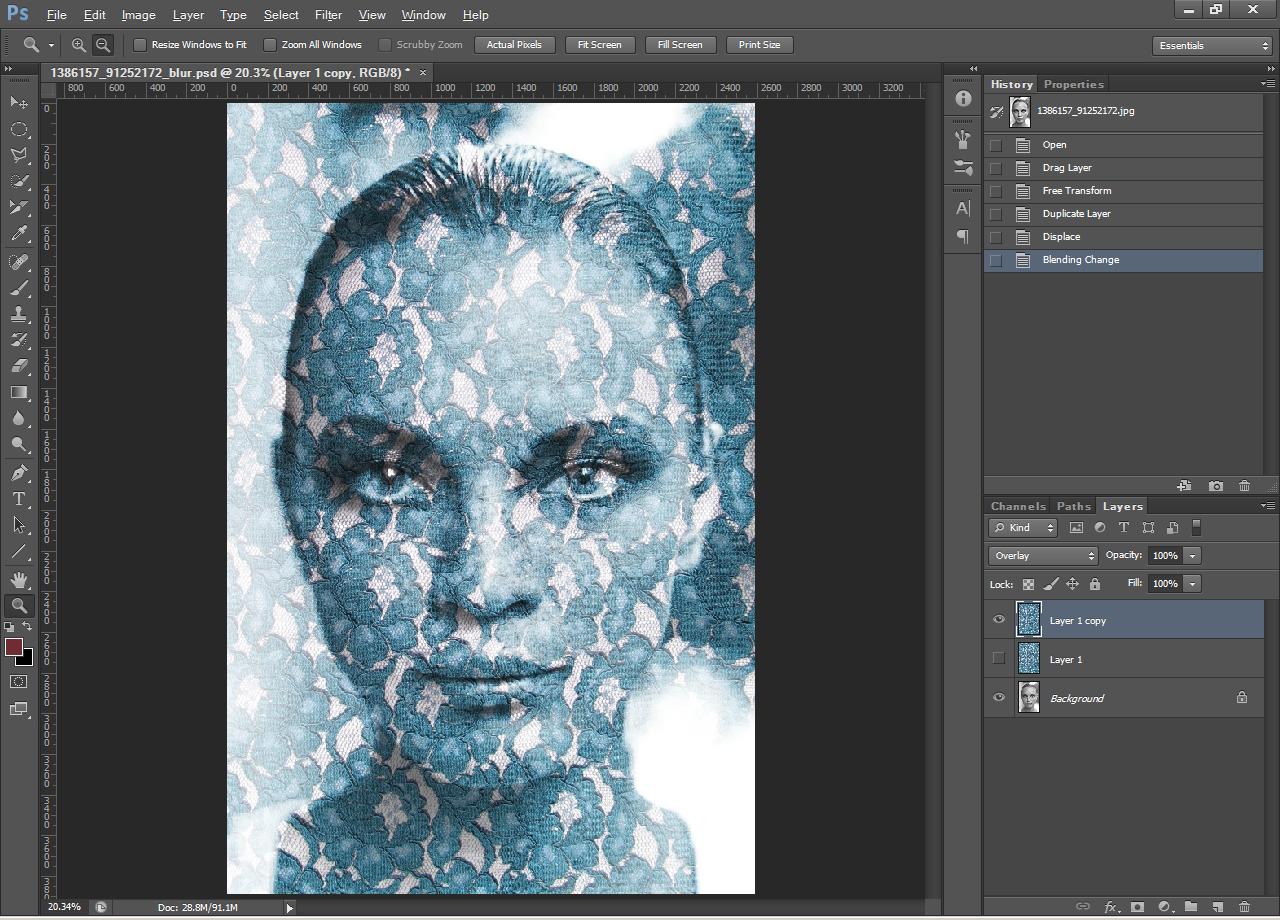
Task: Switch to the Channels tab
Action: [x=1017, y=506]
